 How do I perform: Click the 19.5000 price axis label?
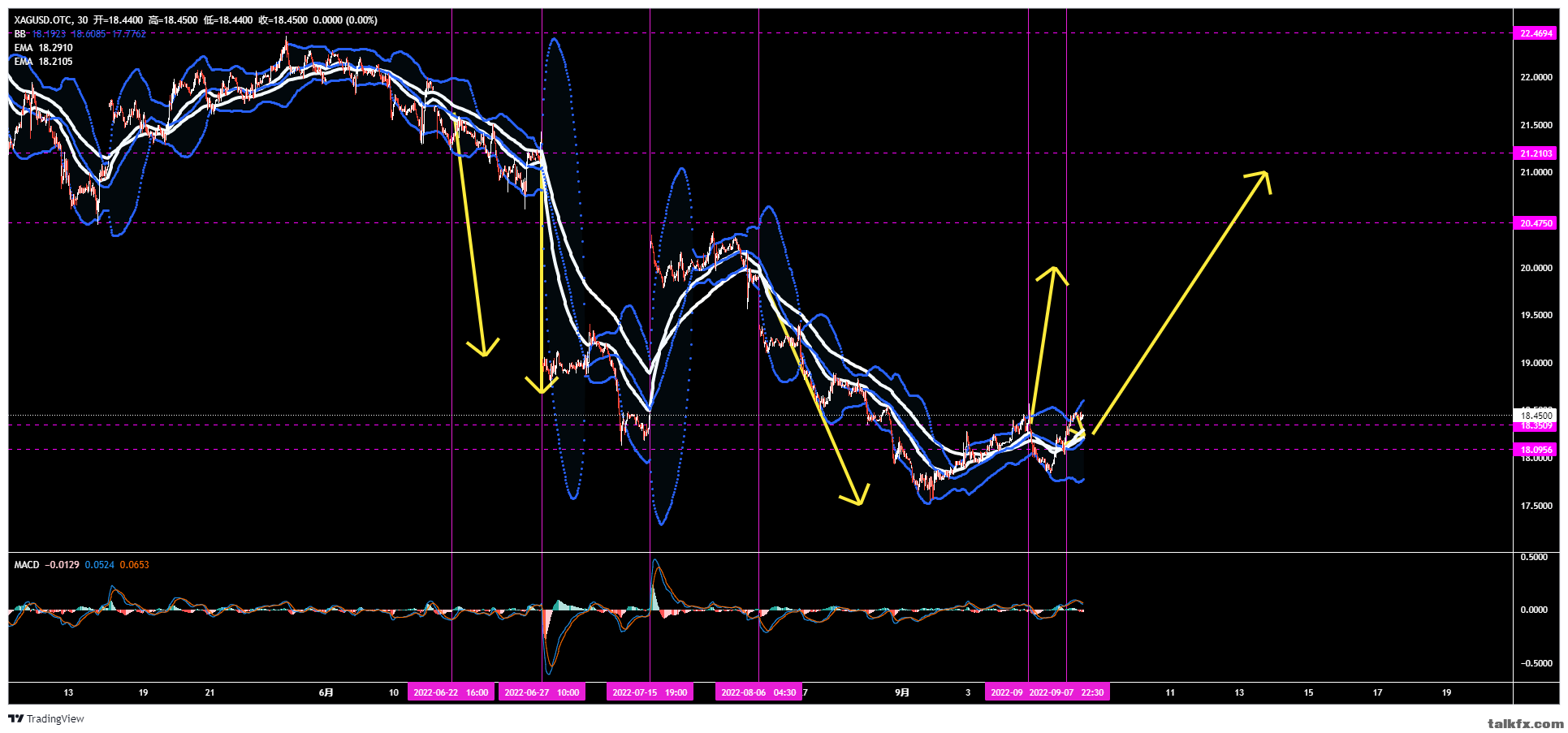coord(1536,315)
